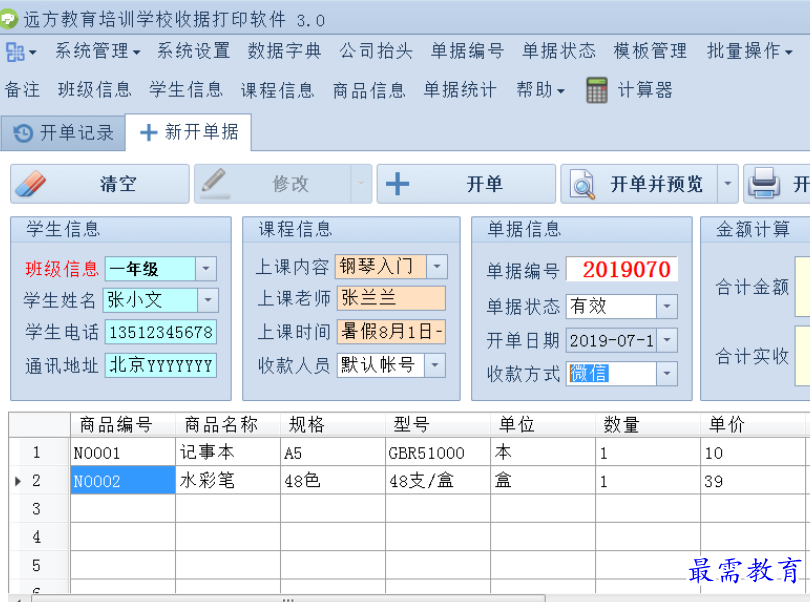Image resolution: width=810 pixels, height=602 pixels.
Task: Expand 开单并预览 split dropdown arrow
Action: tap(728, 184)
